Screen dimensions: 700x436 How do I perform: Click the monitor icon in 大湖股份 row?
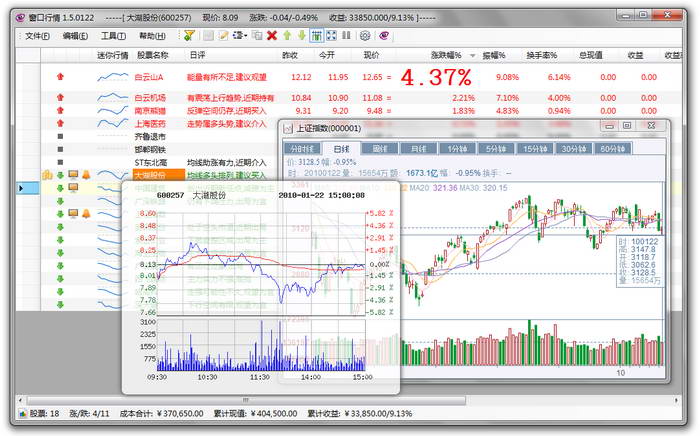[73, 175]
